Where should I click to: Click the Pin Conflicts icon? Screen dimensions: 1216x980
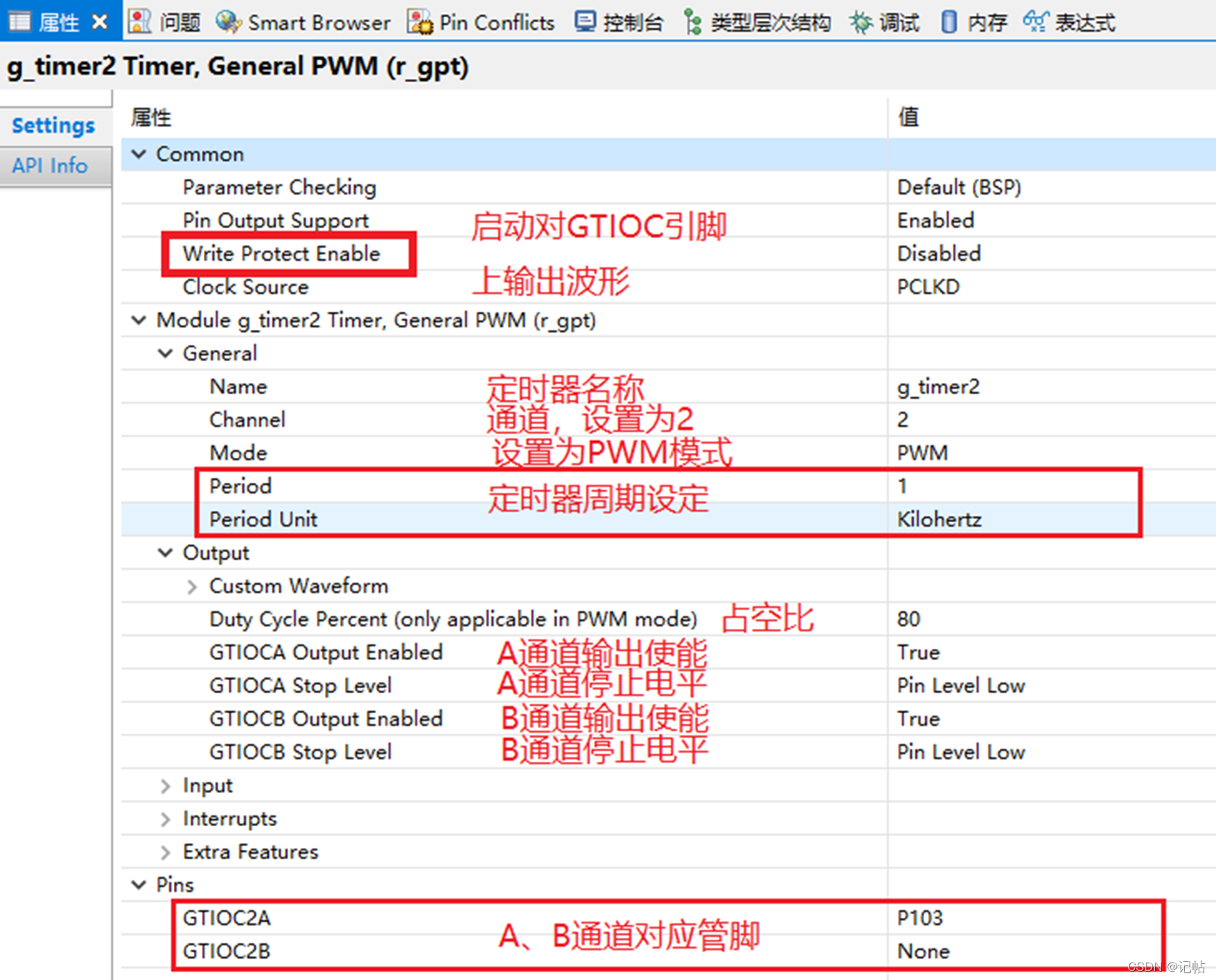point(419,22)
